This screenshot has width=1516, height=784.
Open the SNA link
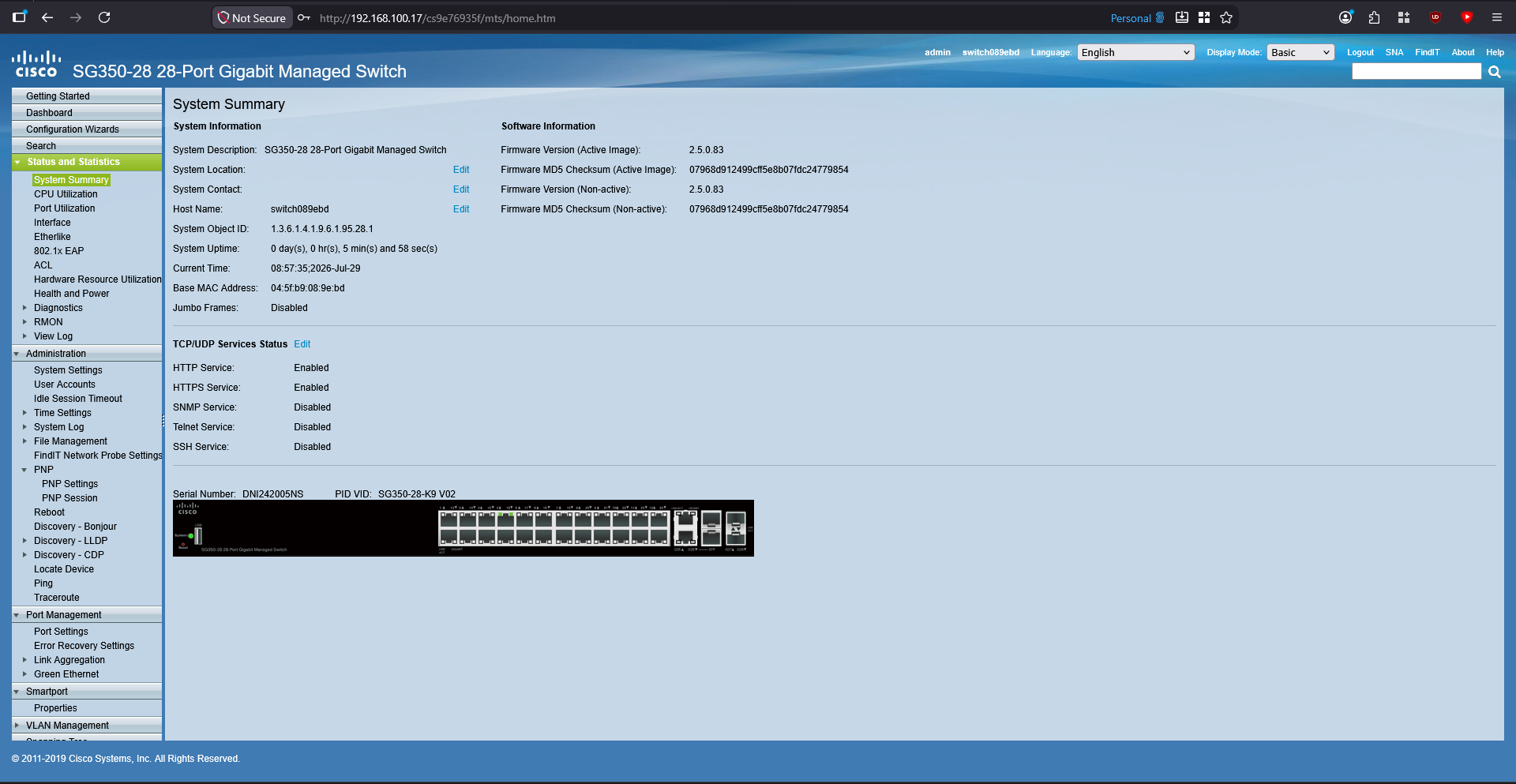tap(1394, 52)
